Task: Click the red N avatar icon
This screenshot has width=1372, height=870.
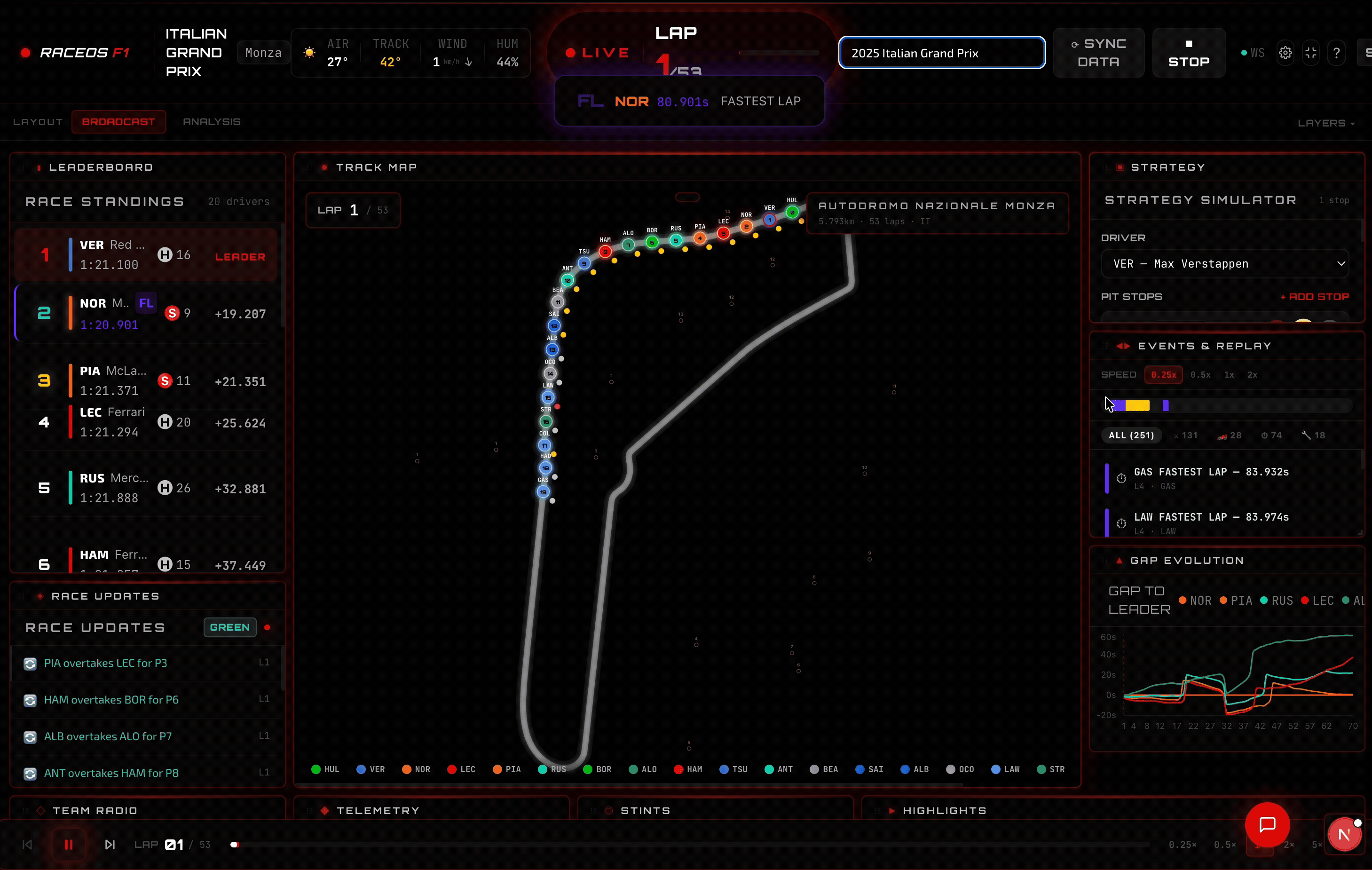Action: click(1344, 834)
